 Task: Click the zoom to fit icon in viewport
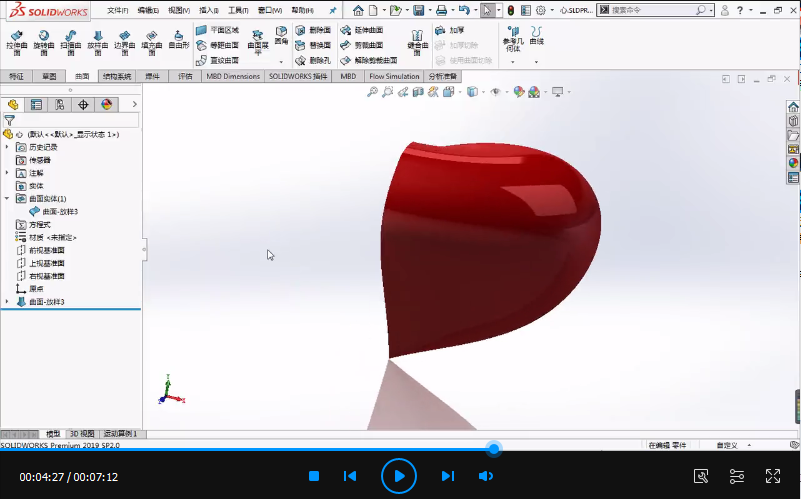pyautogui.click(x=372, y=92)
